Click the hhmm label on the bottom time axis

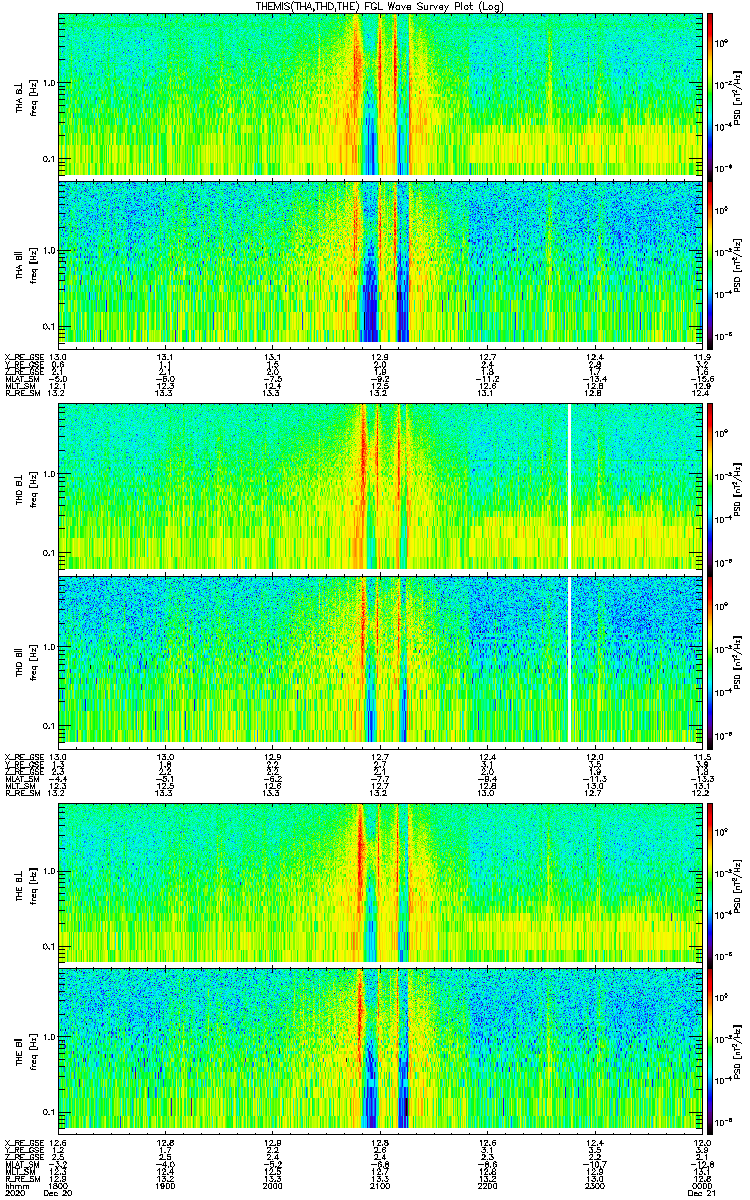point(16,1185)
